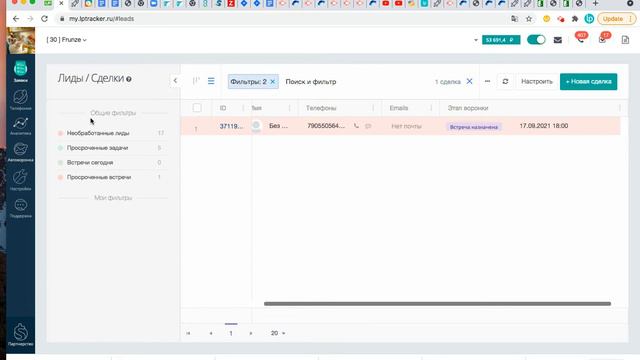Open the Этап воронки column options menu
640x360 pixels.
[620, 108]
